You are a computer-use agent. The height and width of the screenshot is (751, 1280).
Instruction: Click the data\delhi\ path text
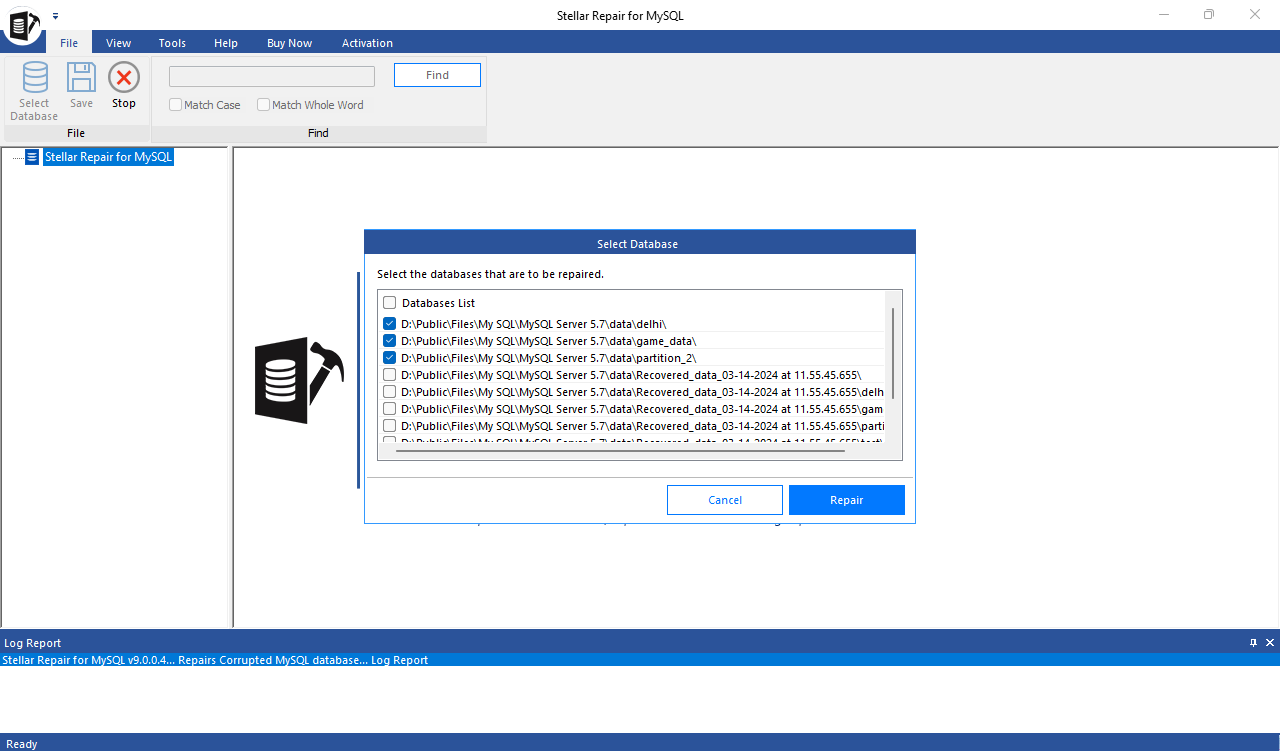coord(534,324)
